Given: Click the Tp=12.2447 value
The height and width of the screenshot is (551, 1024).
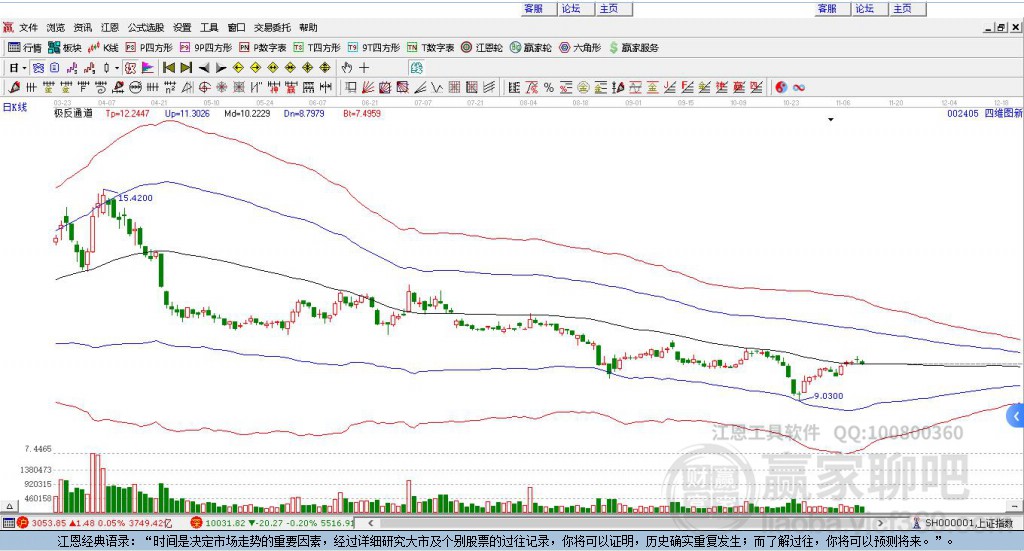Looking at the screenshot, I should 127,114.
